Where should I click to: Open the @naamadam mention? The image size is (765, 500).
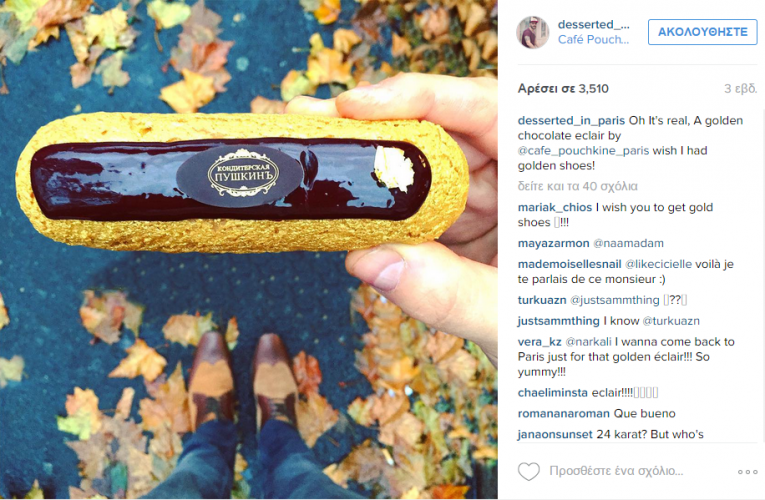(628, 243)
